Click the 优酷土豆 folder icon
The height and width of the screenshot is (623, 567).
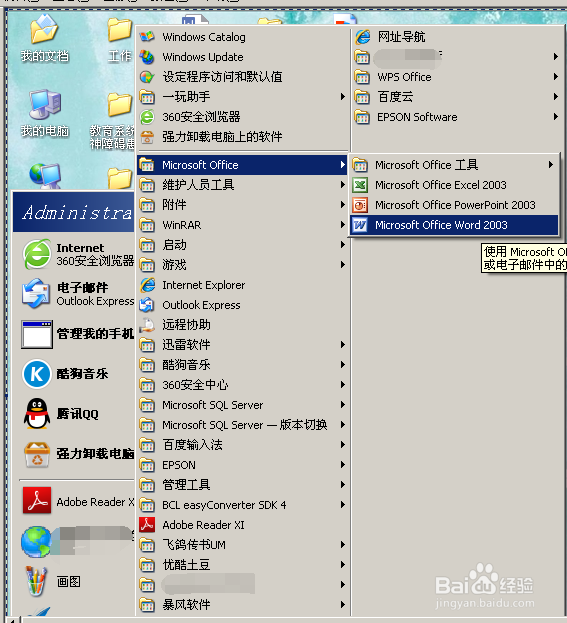coord(147,565)
